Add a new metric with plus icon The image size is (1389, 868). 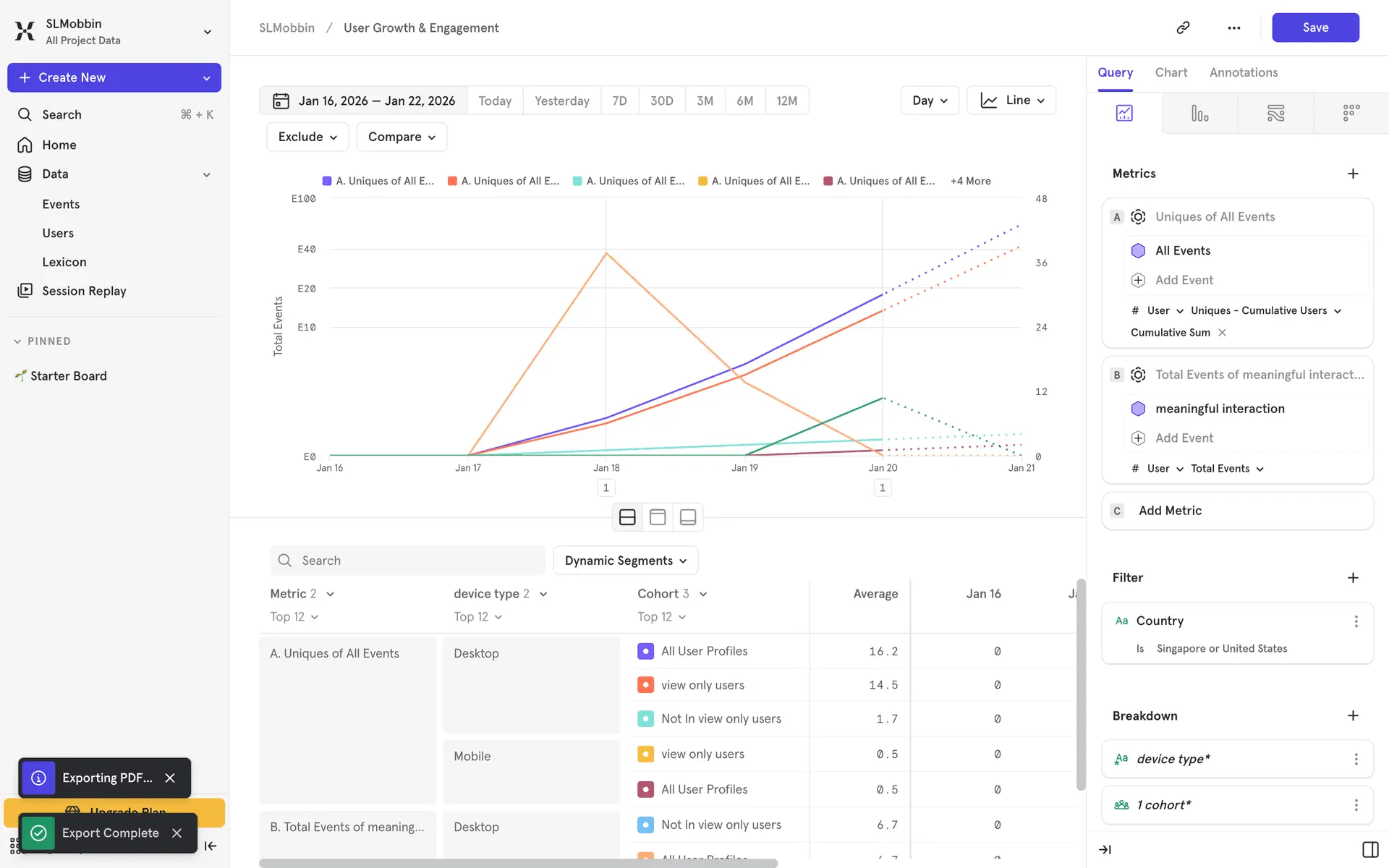tap(1353, 174)
